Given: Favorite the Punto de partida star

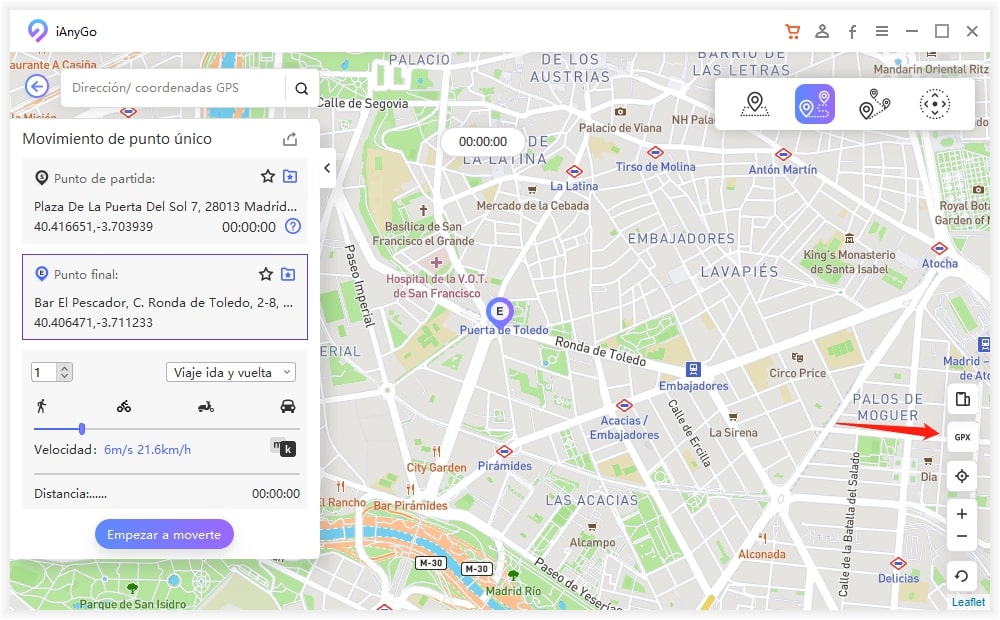Looking at the screenshot, I should (x=267, y=177).
